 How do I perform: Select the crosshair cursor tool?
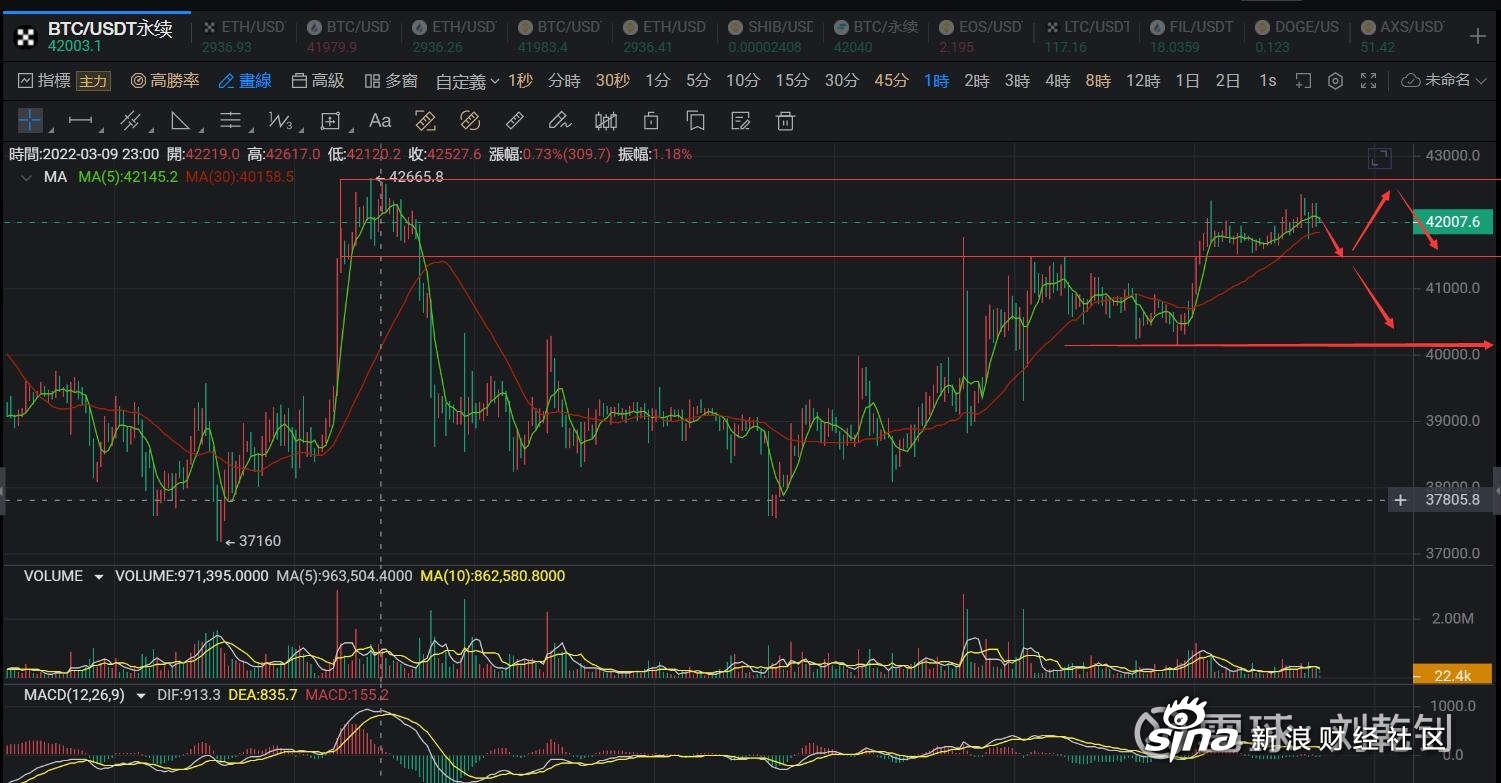pos(30,121)
